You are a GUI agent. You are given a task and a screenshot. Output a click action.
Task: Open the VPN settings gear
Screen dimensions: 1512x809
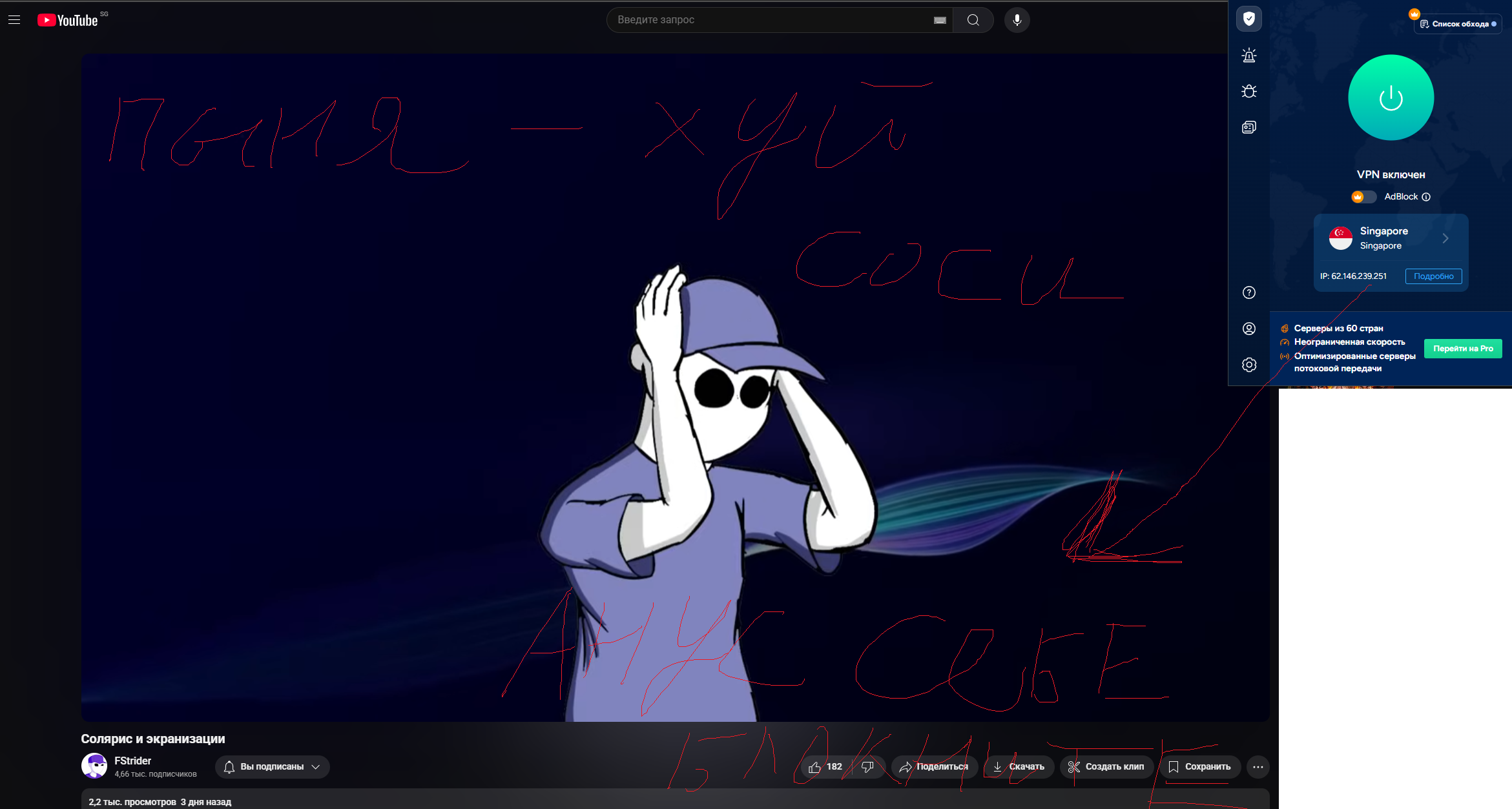tap(1248, 365)
